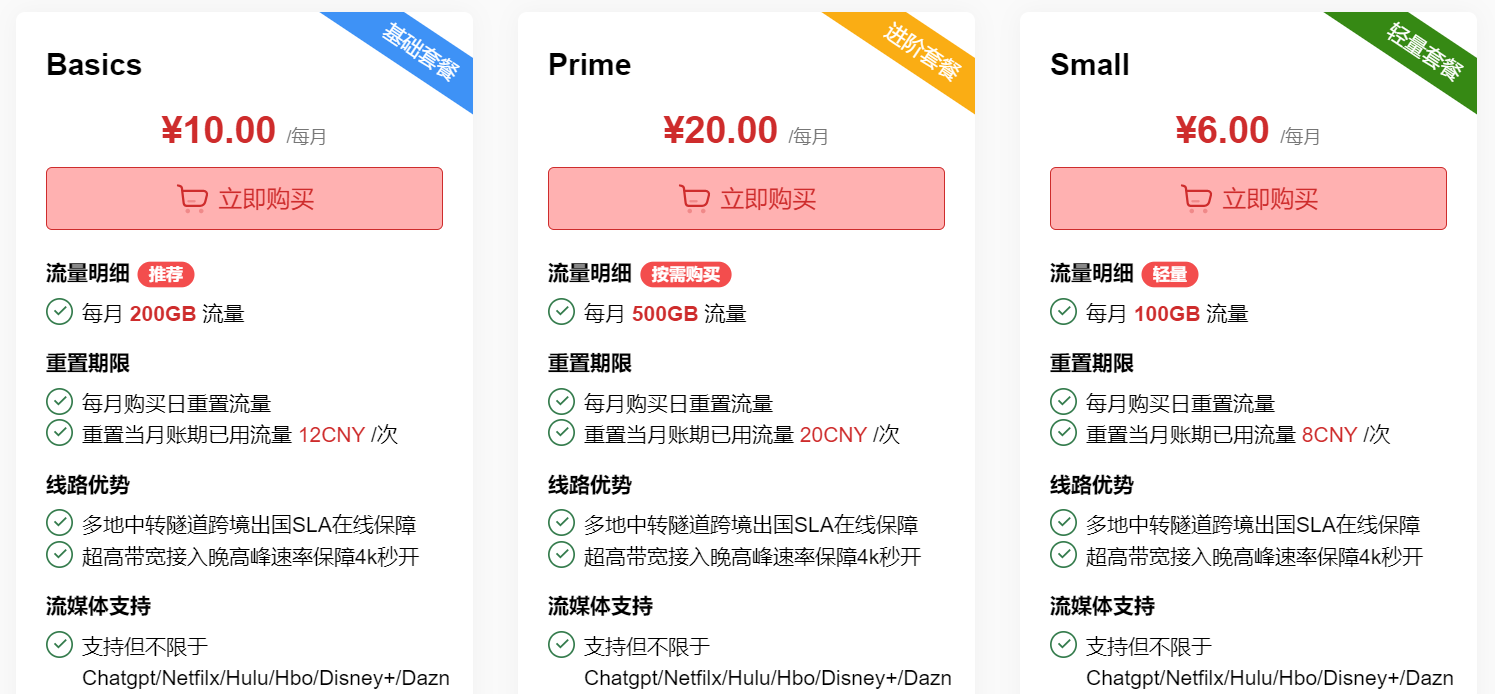Click the check icon beside Basics streaming support
Screen dimensions: 1495x694
[59, 645]
